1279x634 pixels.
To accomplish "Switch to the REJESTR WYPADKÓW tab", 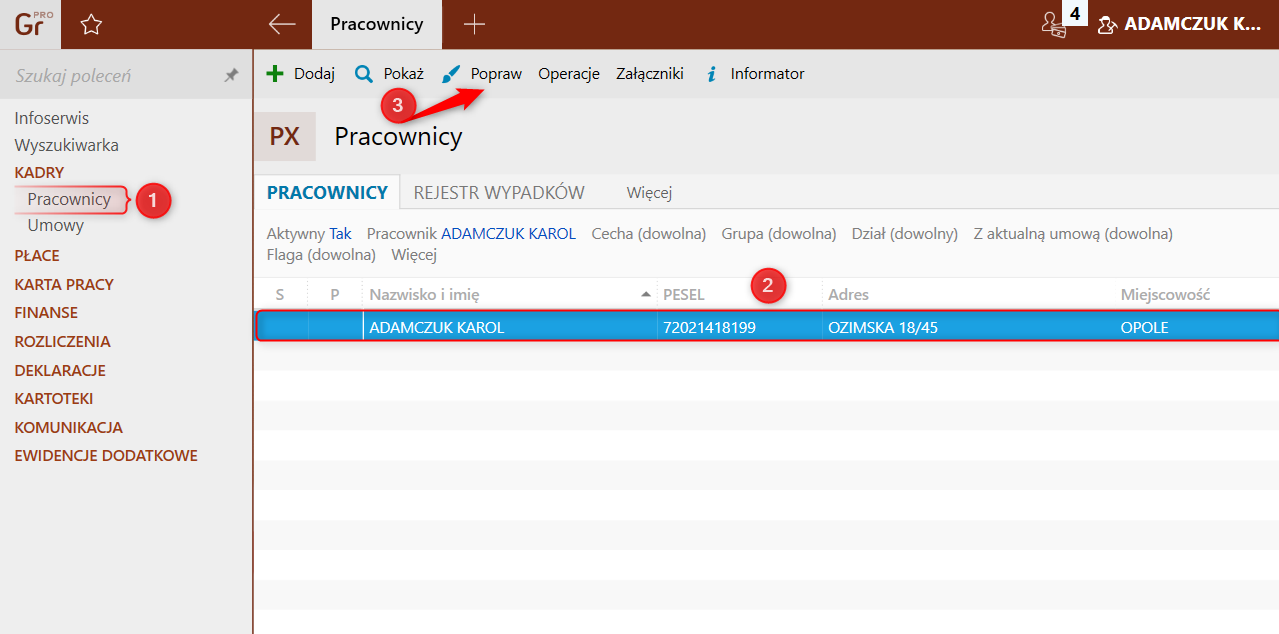I will 499,192.
